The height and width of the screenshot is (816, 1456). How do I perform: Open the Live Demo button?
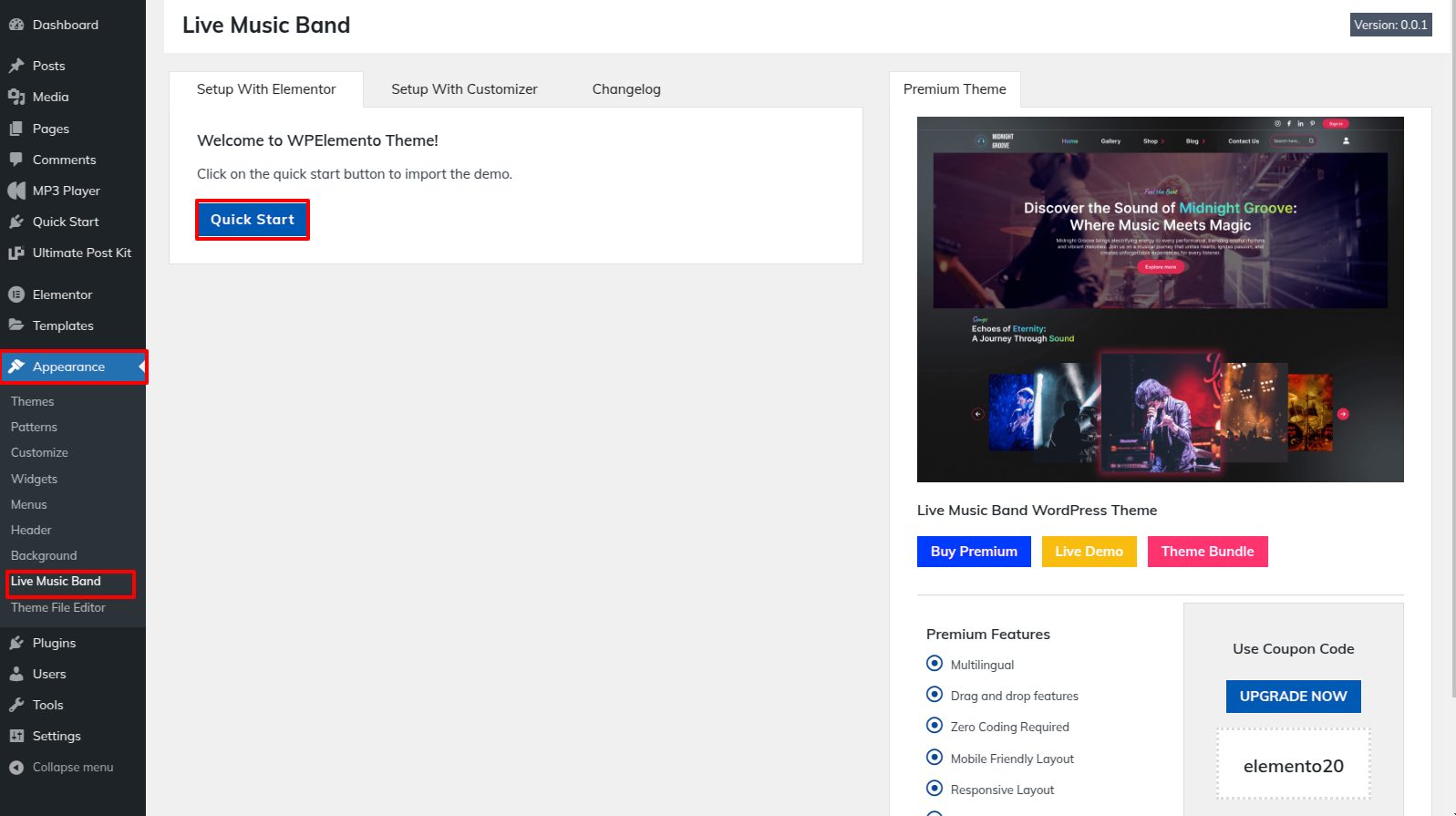[1089, 552]
